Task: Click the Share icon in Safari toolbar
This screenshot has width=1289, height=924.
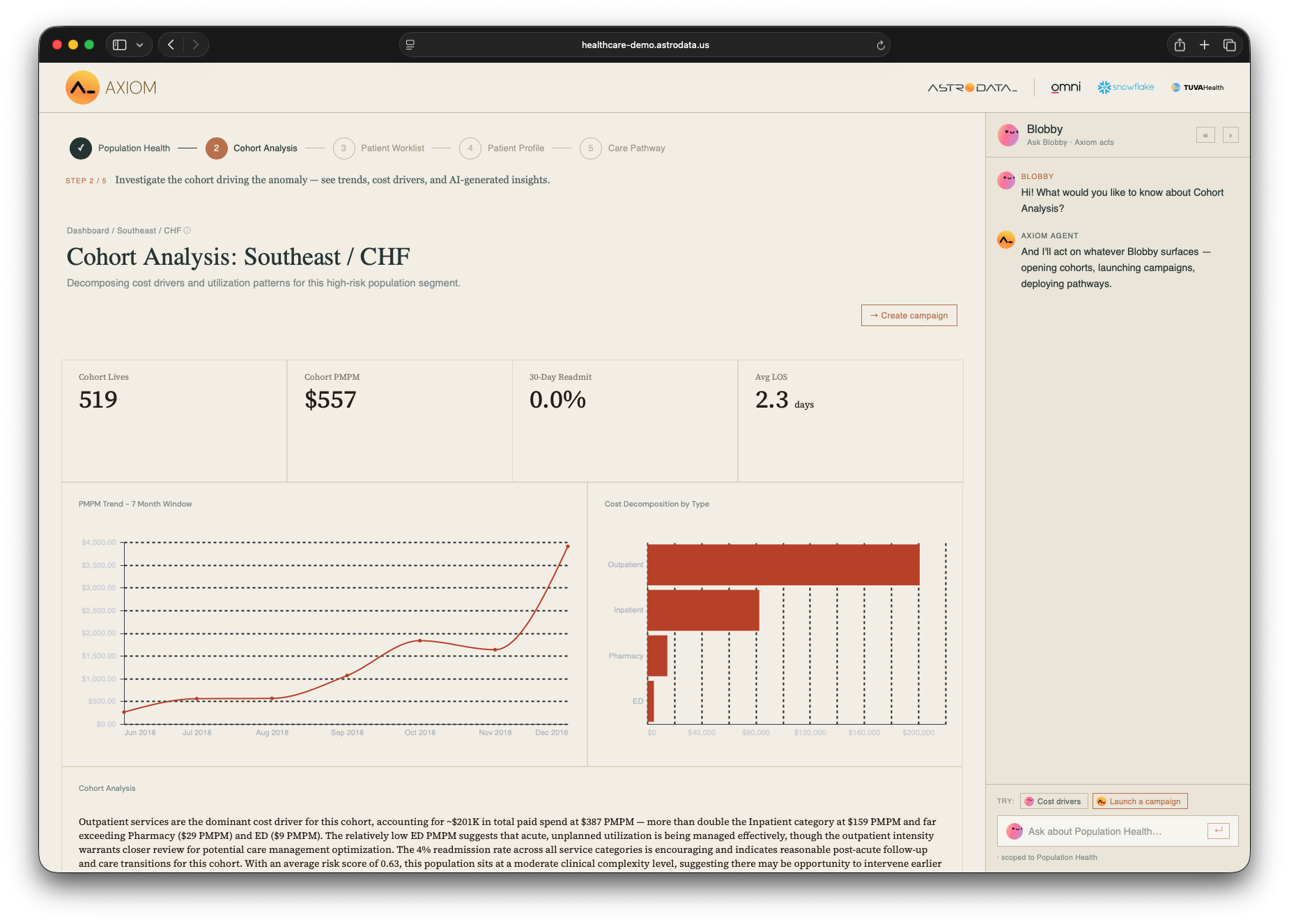Action: [x=1180, y=45]
